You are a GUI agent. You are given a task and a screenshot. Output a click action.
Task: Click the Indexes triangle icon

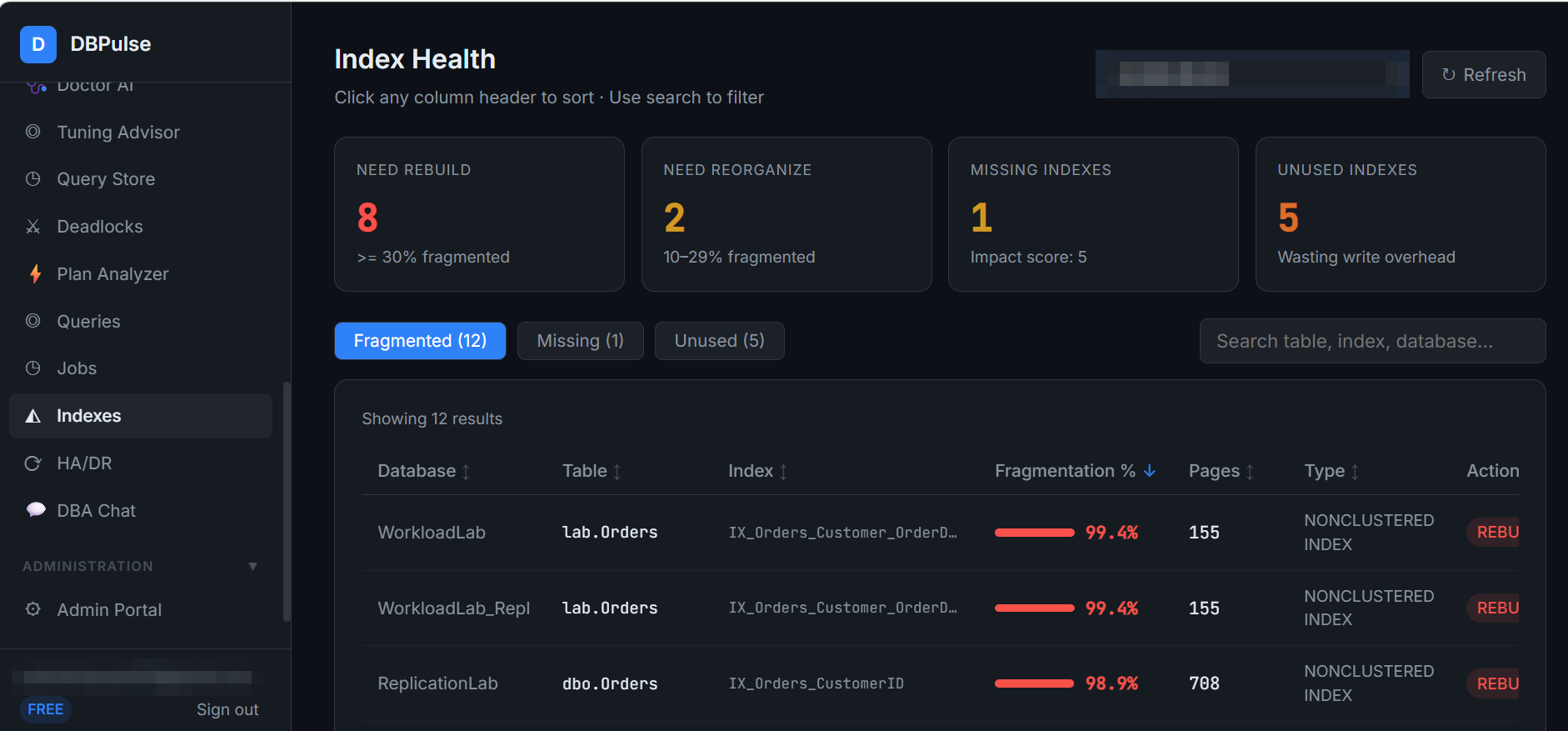(x=33, y=416)
